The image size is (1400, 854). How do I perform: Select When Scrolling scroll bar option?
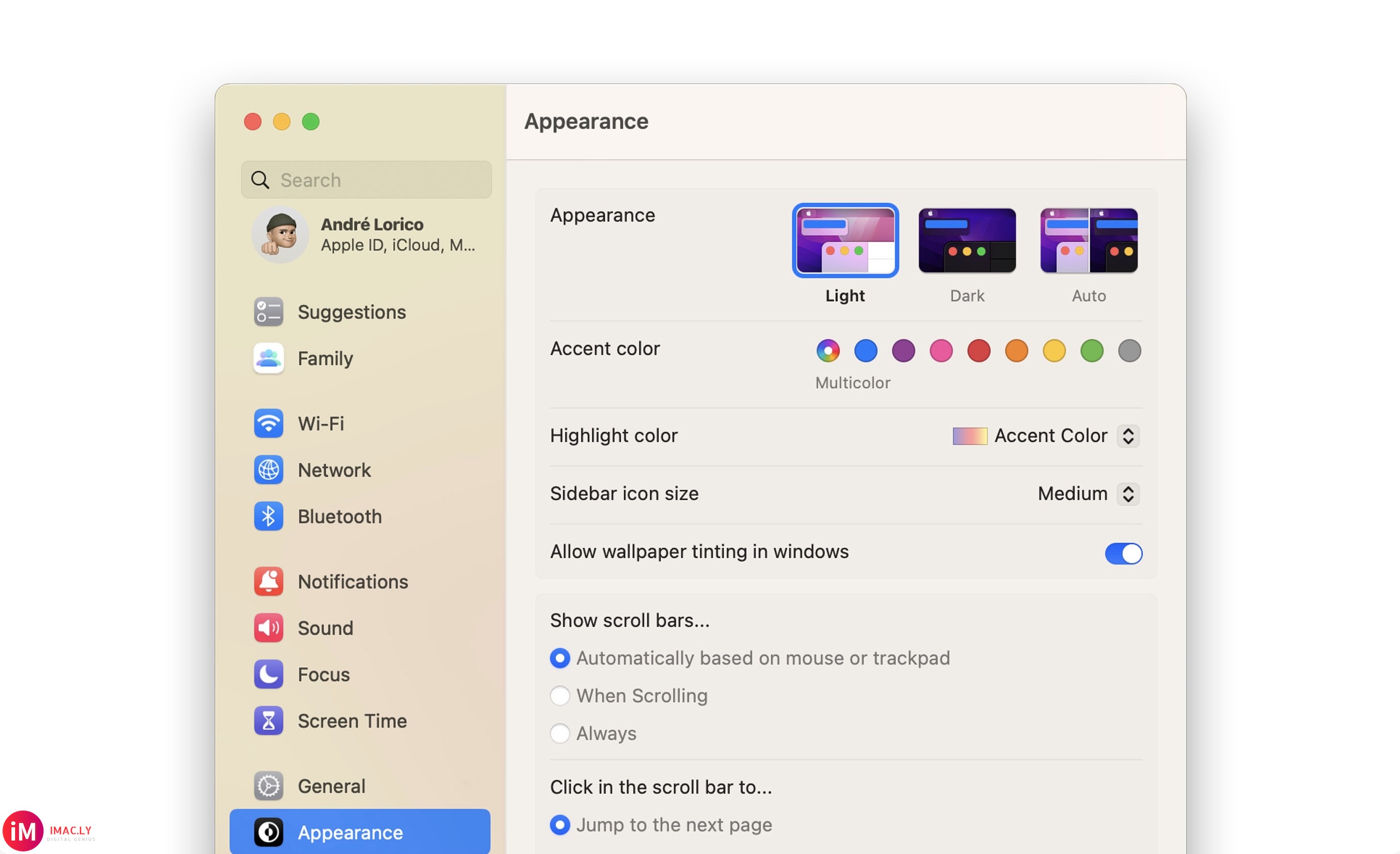pyautogui.click(x=560, y=696)
